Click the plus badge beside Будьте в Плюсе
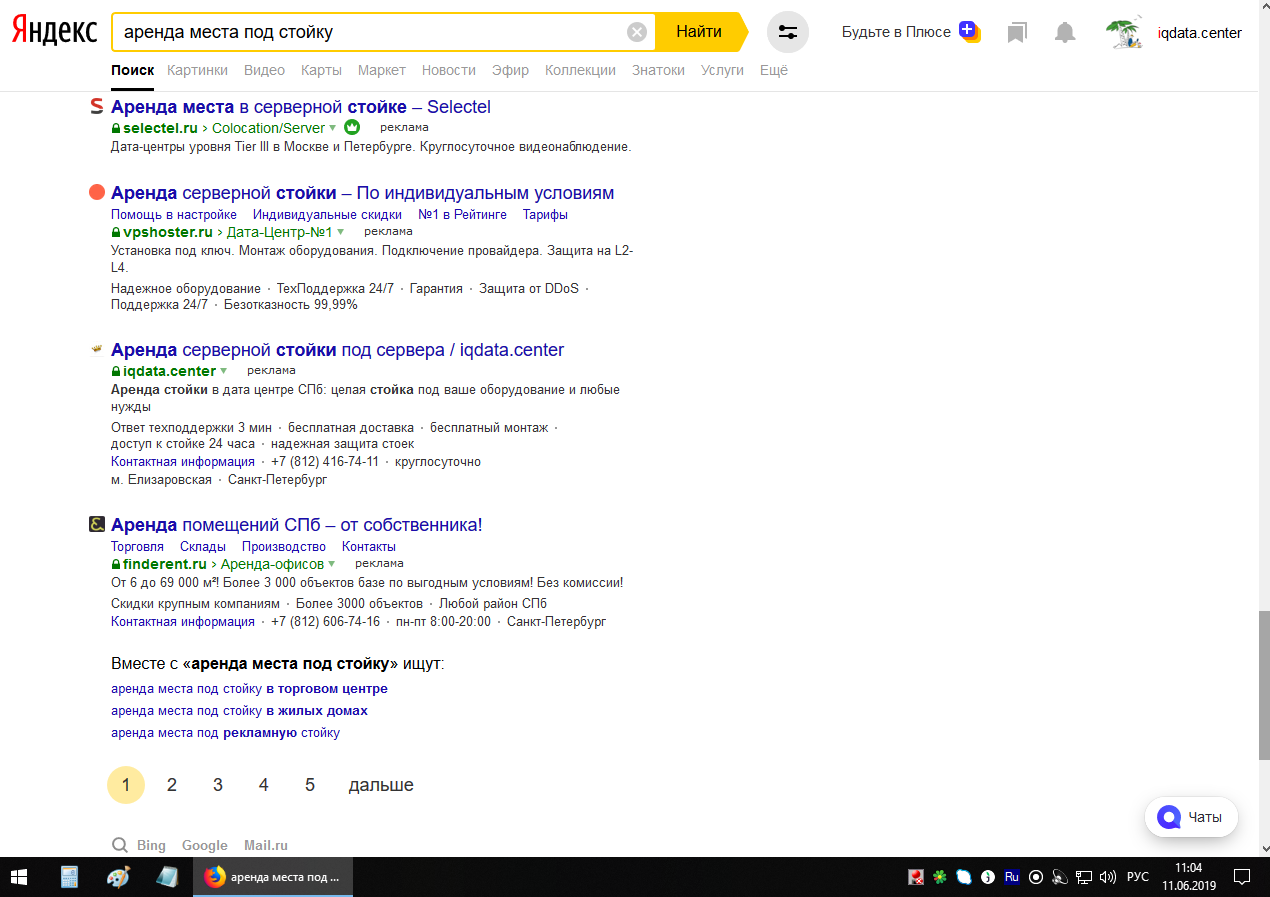 point(969,31)
